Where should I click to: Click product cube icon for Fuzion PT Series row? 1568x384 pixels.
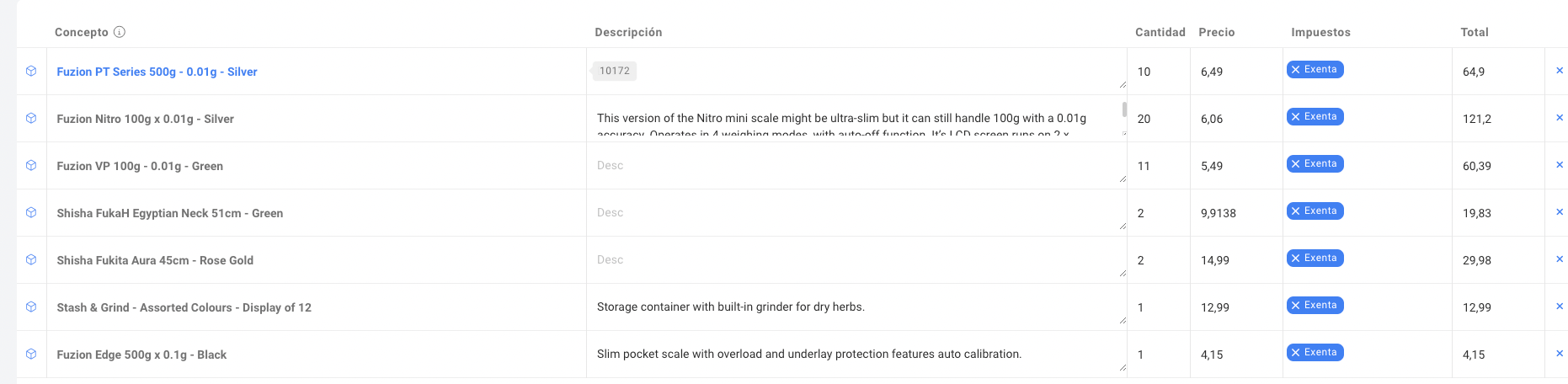[31, 71]
